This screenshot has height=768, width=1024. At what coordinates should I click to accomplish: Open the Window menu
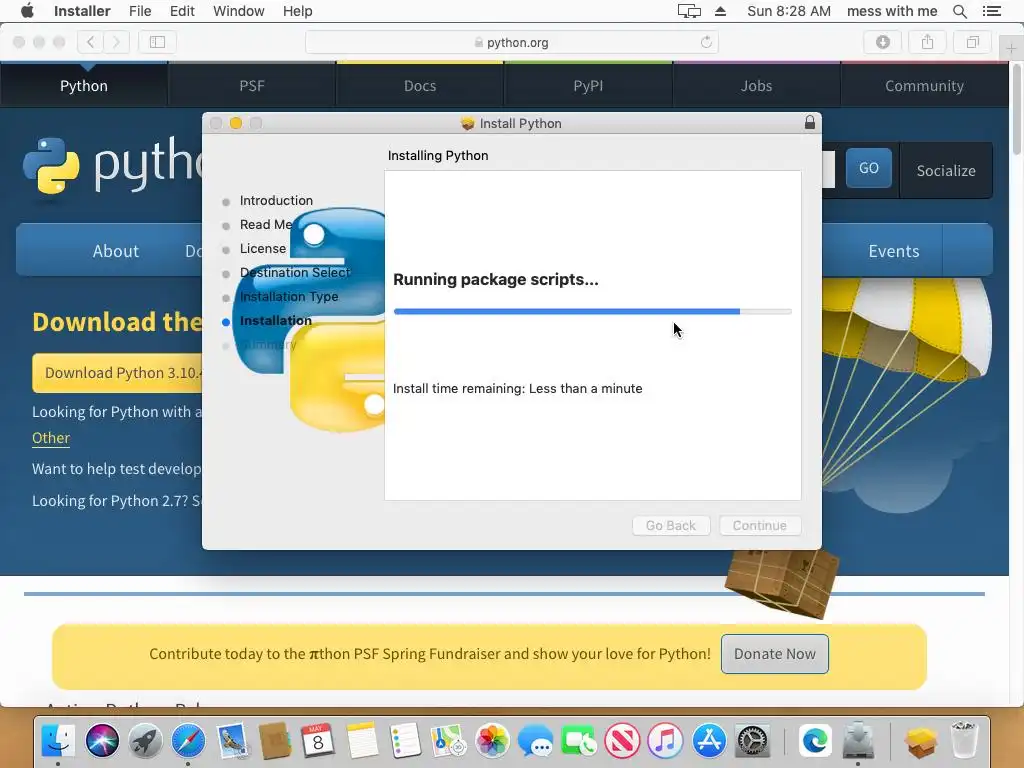pyautogui.click(x=238, y=11)
